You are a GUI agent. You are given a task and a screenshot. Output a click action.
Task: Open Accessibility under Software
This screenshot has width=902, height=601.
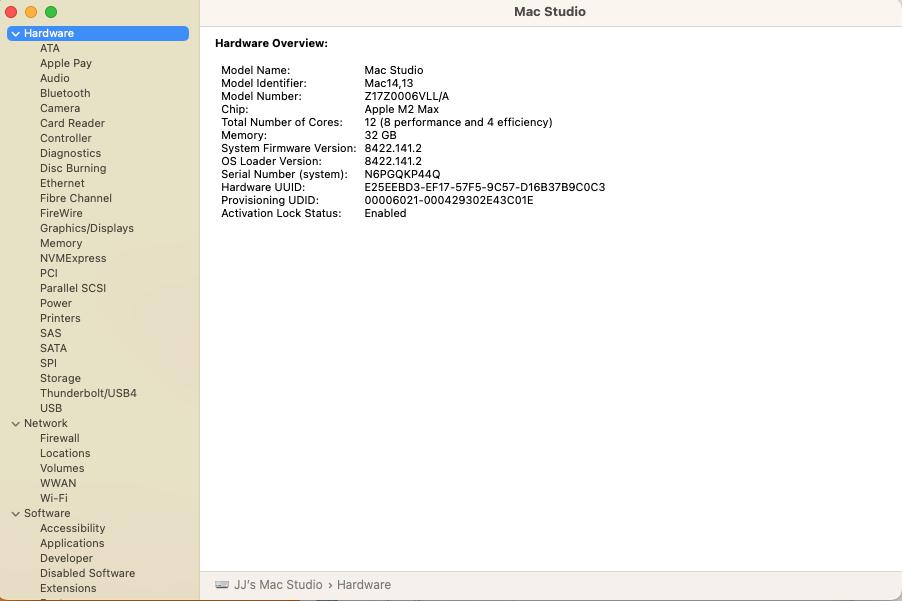pyautogui.click(x=72, y=529)
